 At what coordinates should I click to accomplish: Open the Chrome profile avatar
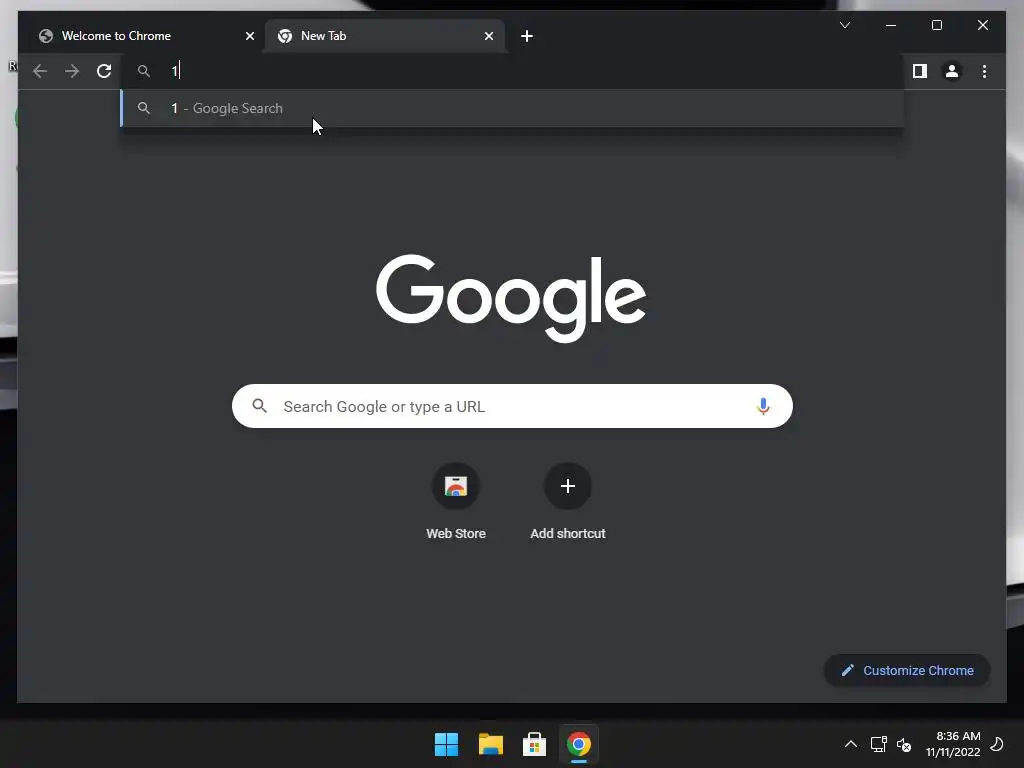tap(952, 71)
